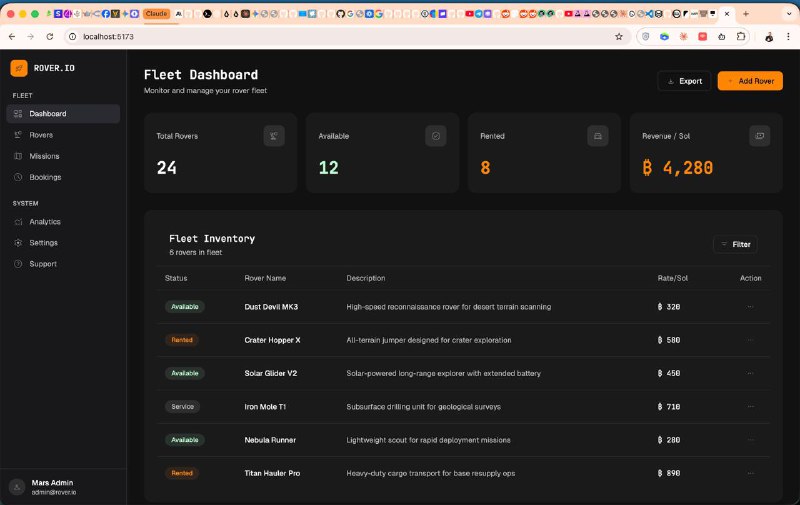Screen dimensions: 800x505
Task: Open Missions from the sidebar
Action: tap(44, 156)
